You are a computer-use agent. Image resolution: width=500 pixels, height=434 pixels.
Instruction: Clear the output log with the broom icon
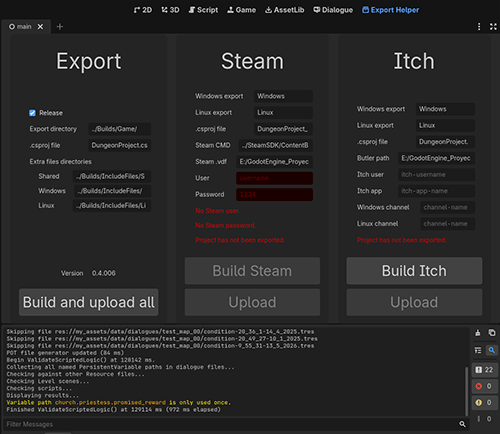coord(478,333)
